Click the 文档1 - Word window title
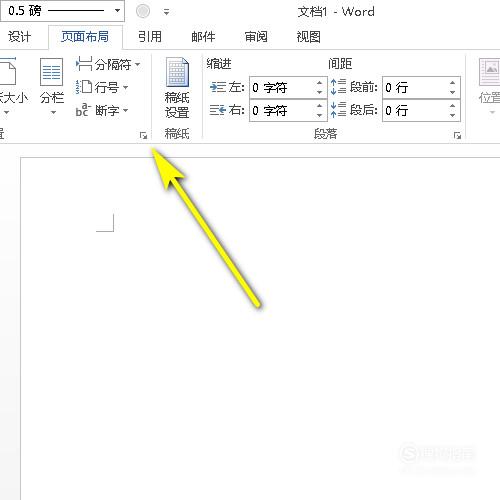 [x=336, y=12]
